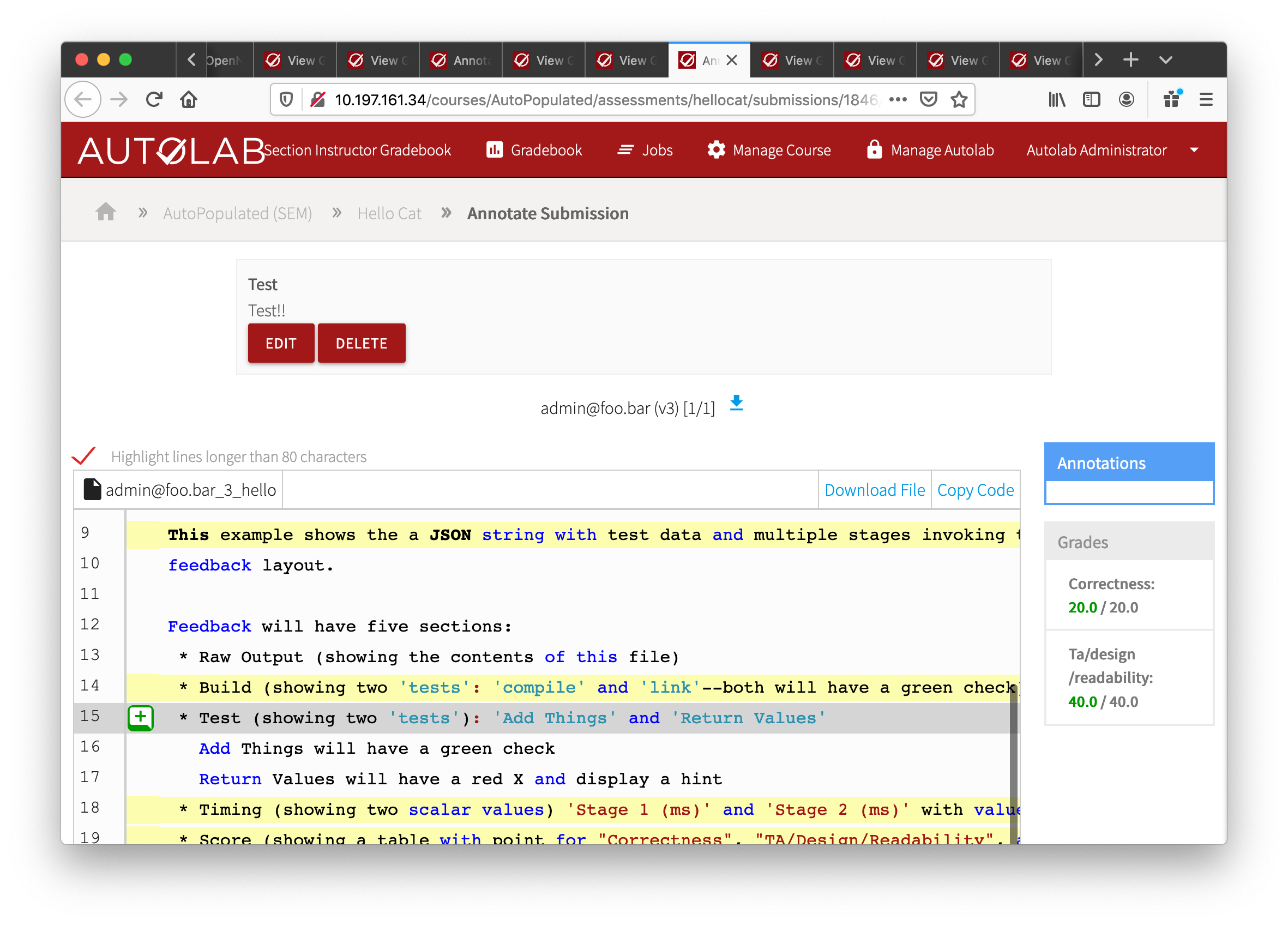Open Manage Course gear icon
The width and height of the screenshot is (1288, 925).
tap(717, 150)
